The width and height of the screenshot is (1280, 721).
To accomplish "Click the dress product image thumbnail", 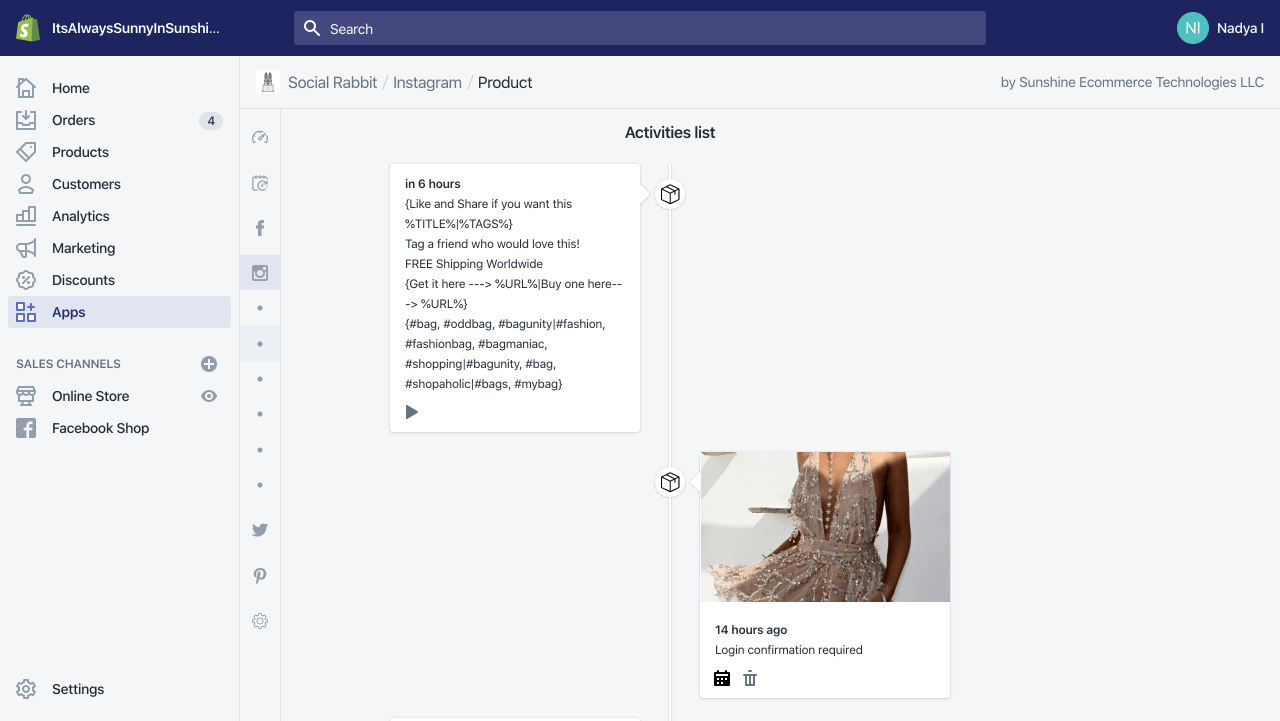I will [825, 527].
